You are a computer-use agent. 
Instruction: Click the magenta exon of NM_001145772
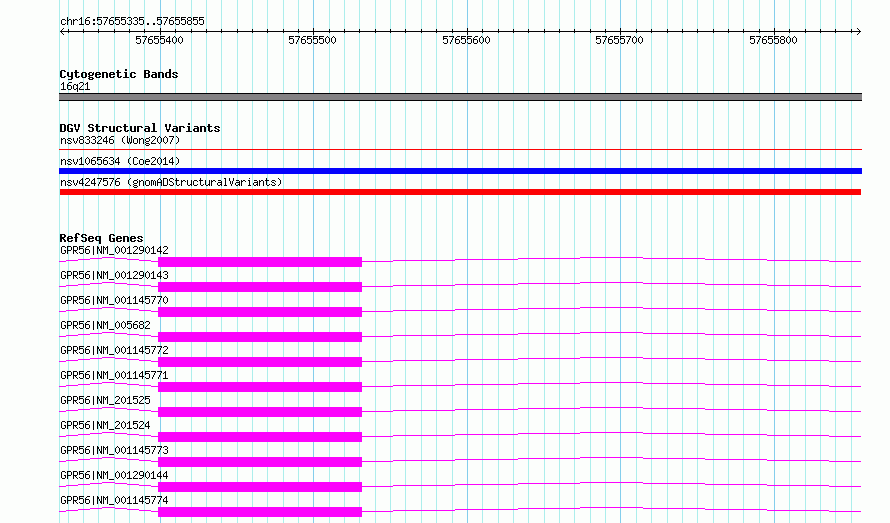tap(260, 362)
